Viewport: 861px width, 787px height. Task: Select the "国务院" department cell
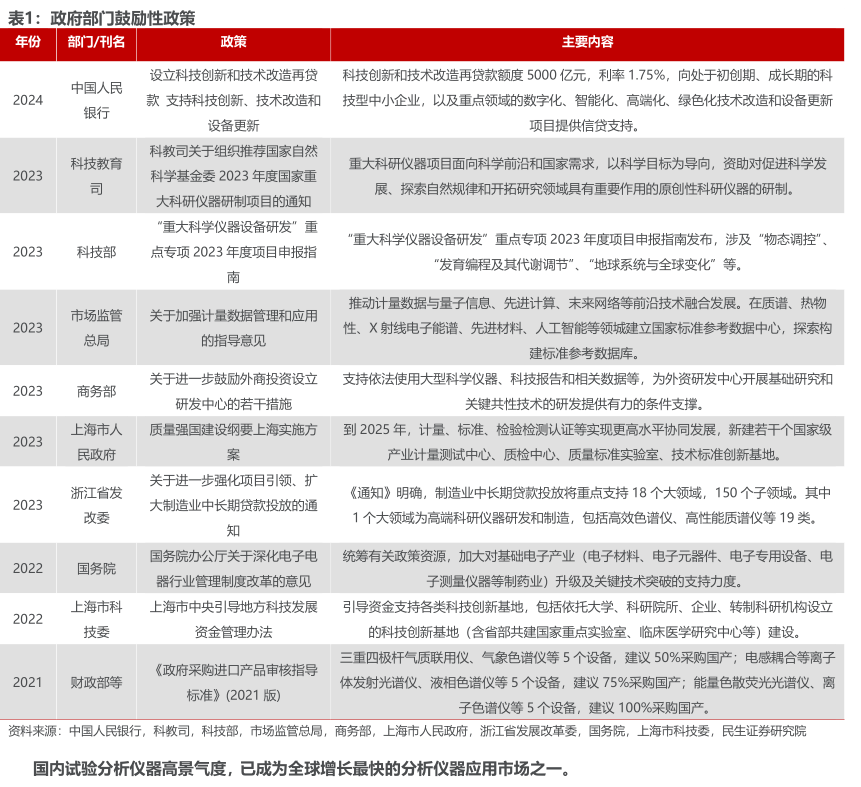[96, 568]
